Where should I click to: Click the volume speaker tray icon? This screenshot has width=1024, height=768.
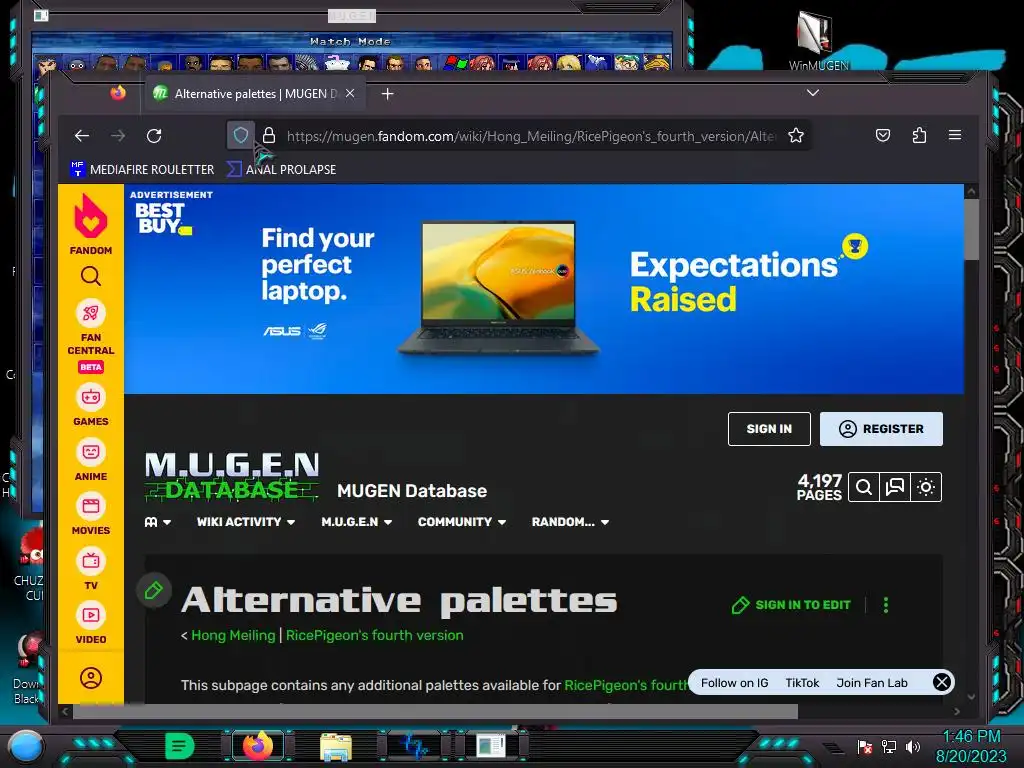(912, 746)
